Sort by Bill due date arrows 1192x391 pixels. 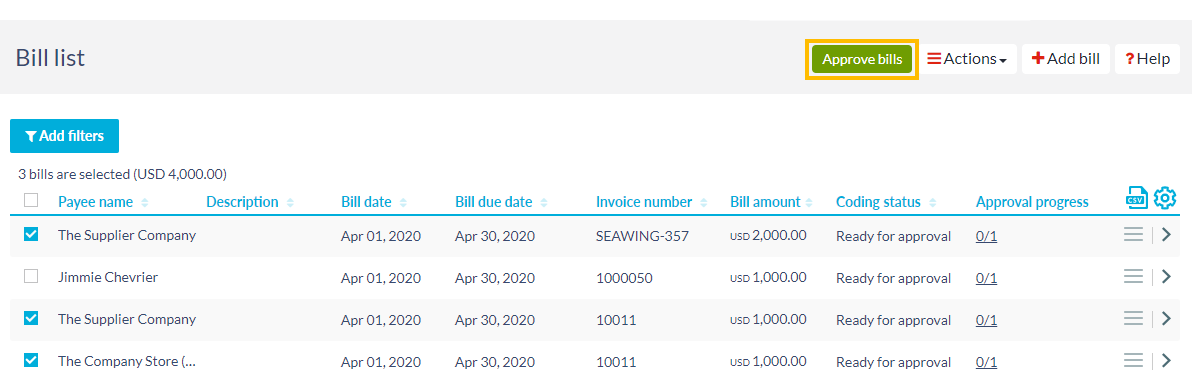(x=544, y=203)
